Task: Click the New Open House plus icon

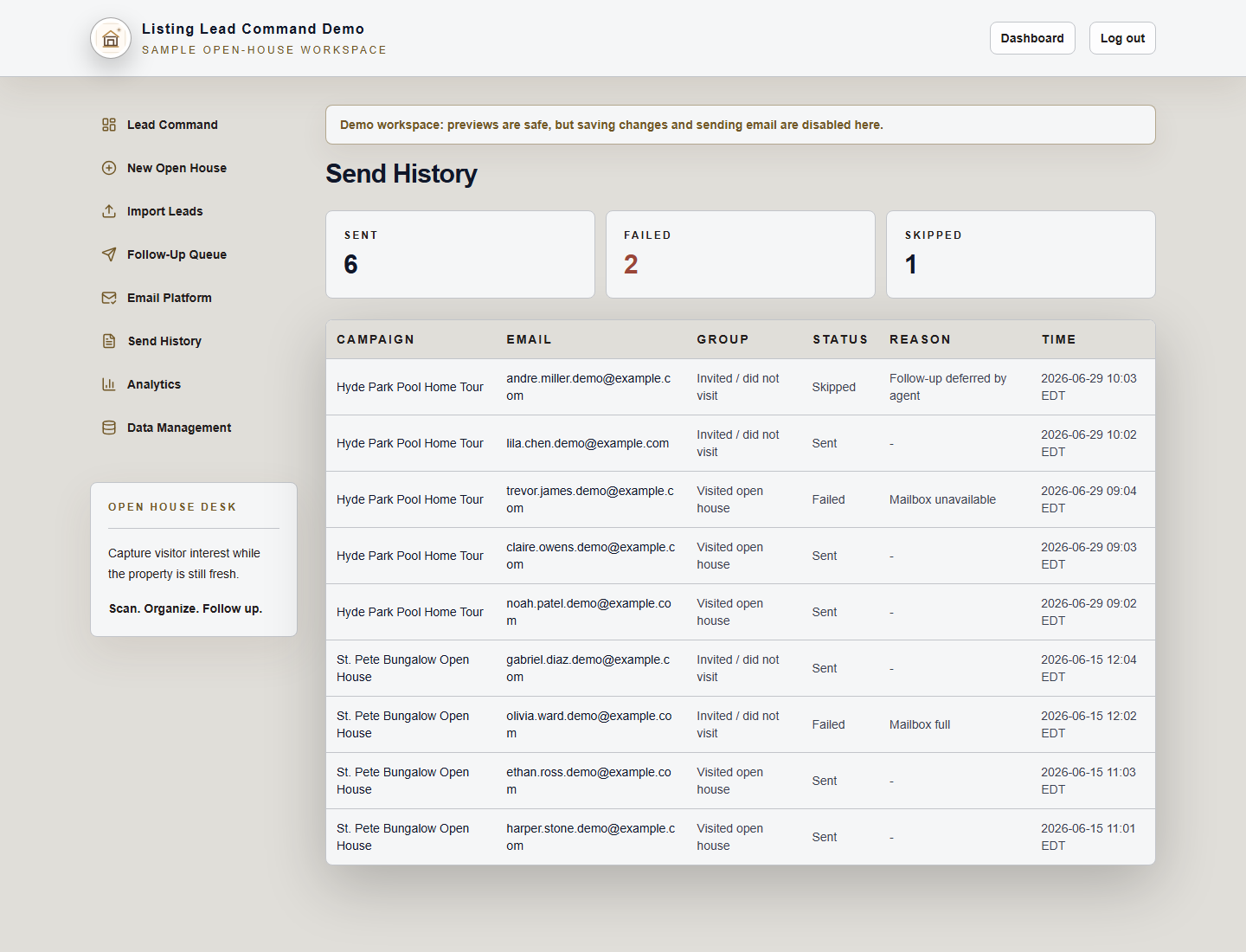Action: pos(109,168)
